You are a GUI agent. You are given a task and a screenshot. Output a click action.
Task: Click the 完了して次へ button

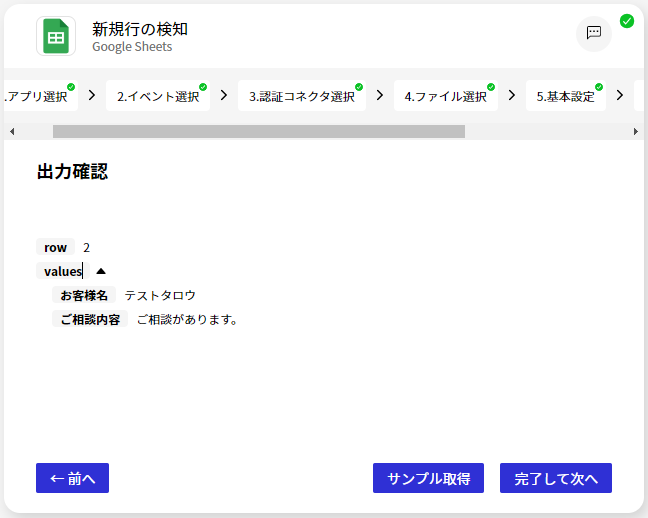(x=555, y=478)
